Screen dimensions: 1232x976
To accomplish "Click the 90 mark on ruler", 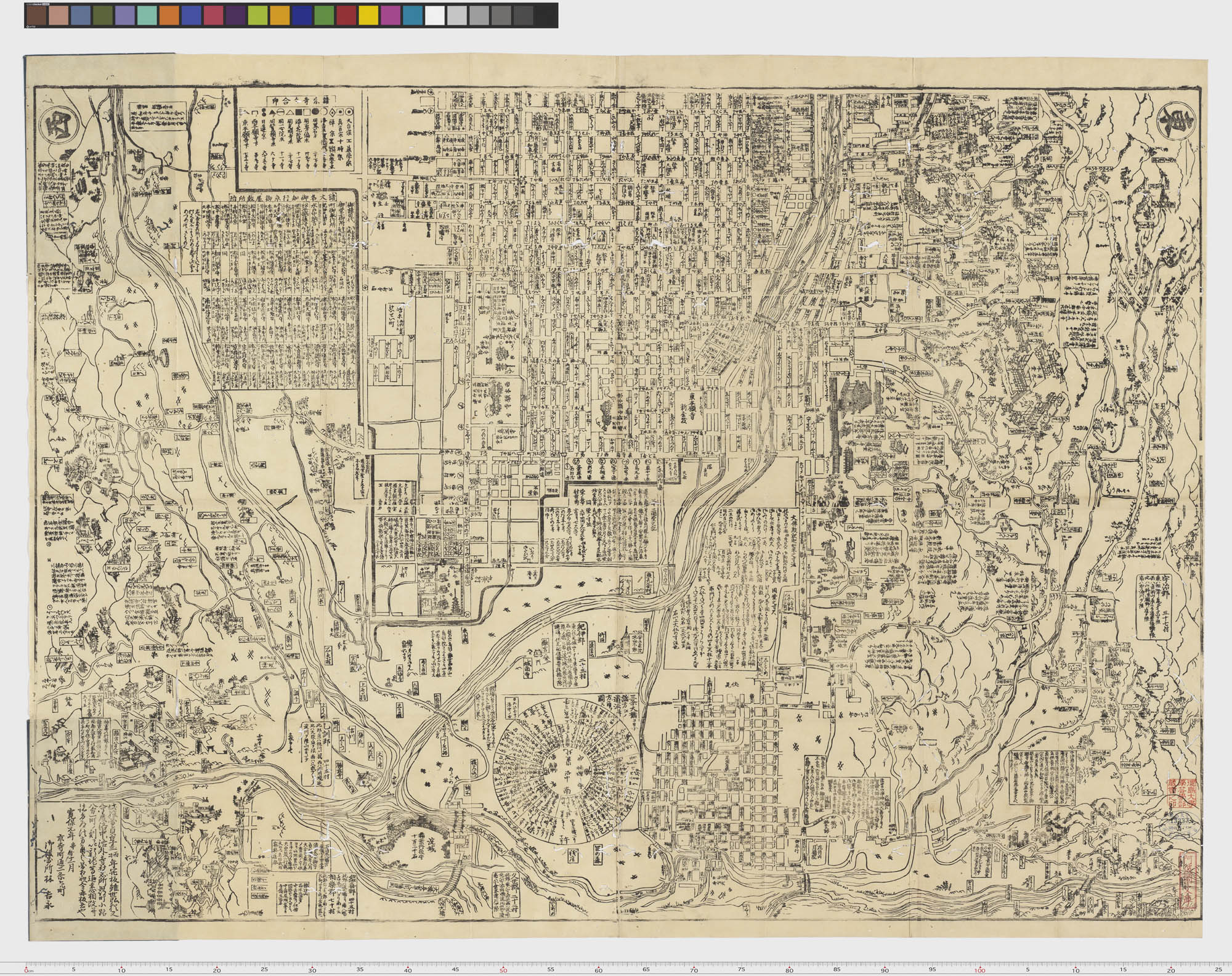I will pyautogui.click(x=885, y=969).
